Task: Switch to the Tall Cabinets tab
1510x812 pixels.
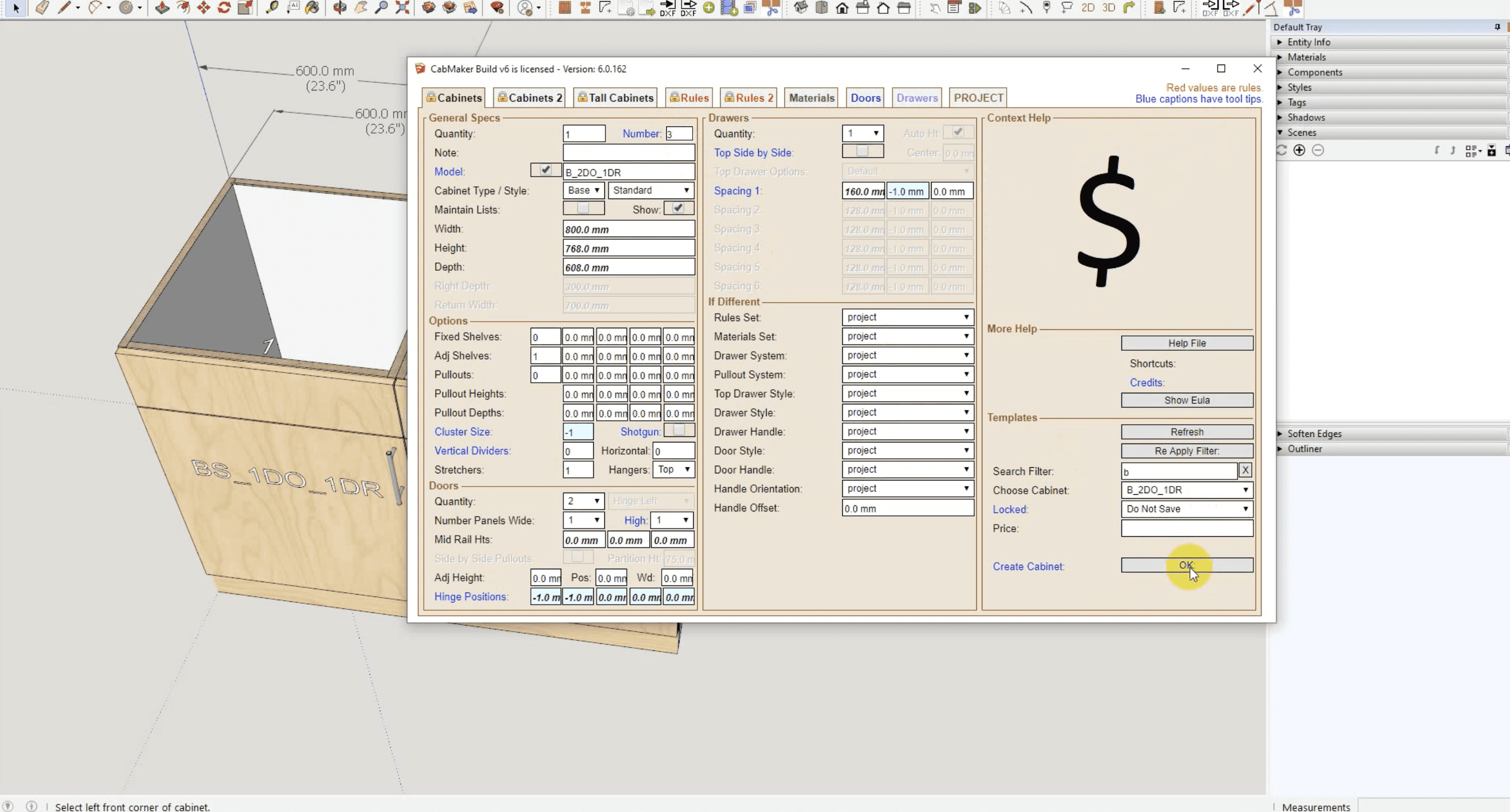Action: click(x=615, y=98)
